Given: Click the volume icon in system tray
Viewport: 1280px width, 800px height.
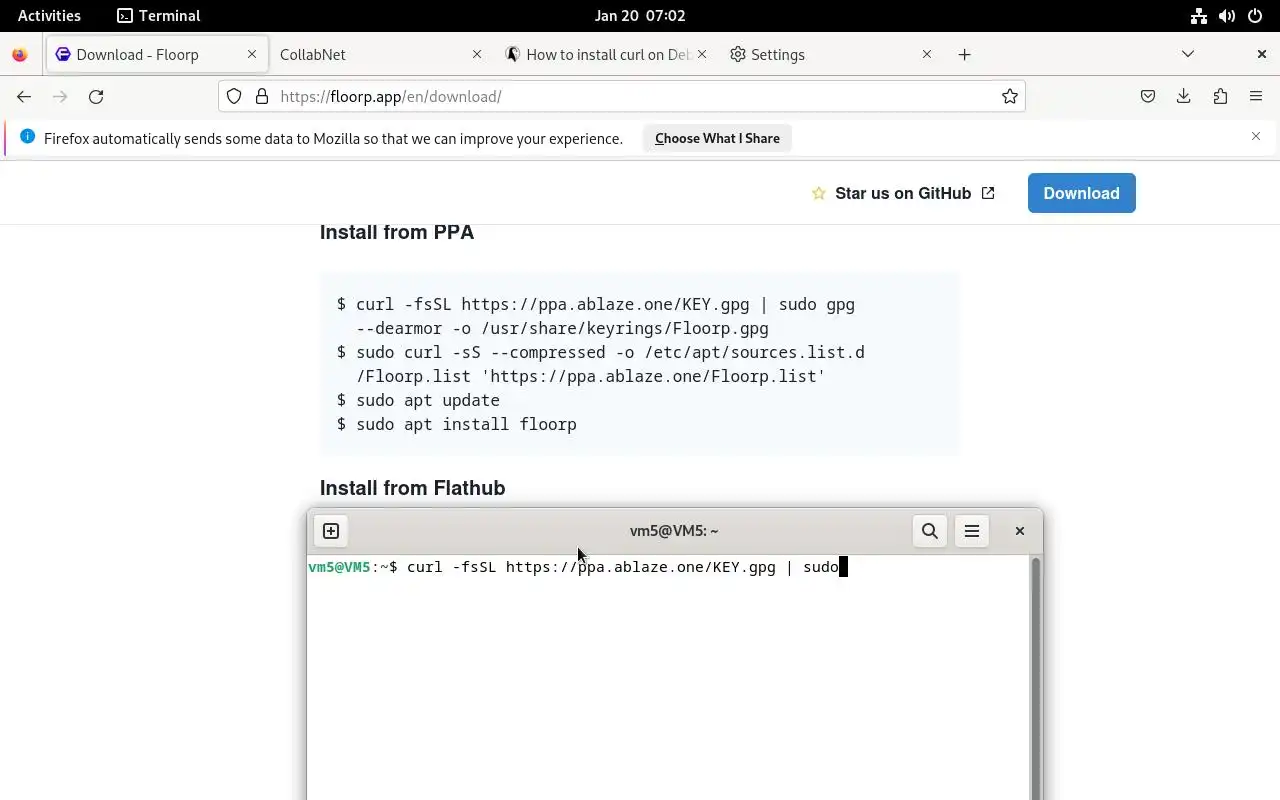Looking at the screenshot, I should click(1226, 15).
